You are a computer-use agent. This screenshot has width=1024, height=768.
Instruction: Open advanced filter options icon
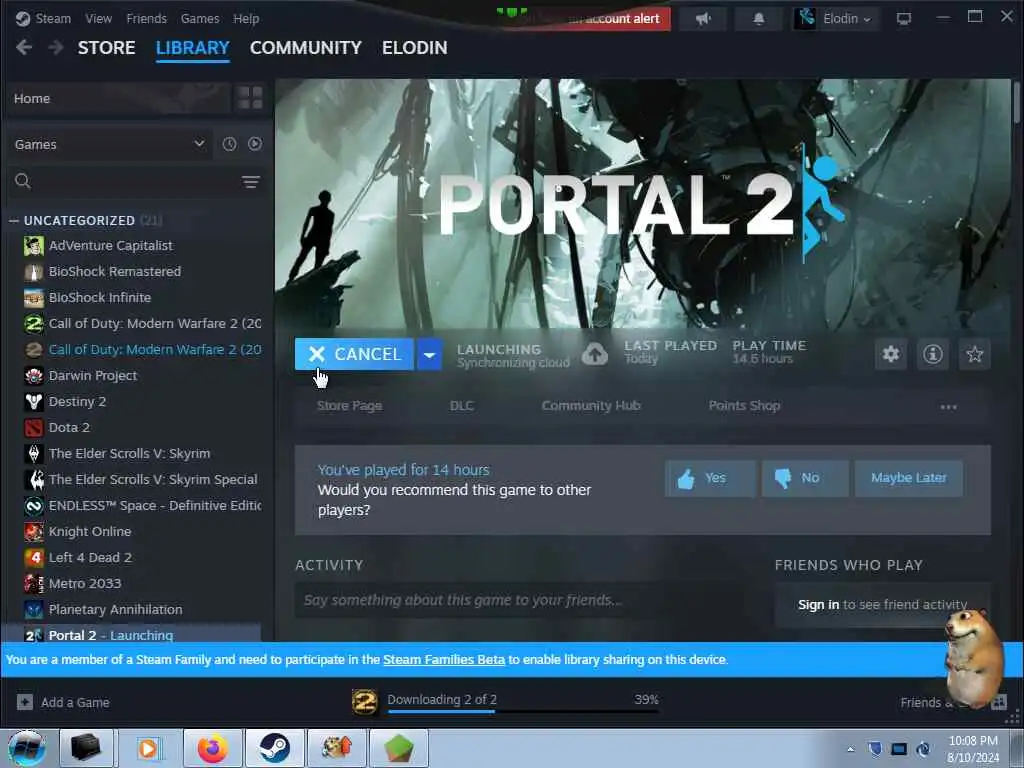251,182
